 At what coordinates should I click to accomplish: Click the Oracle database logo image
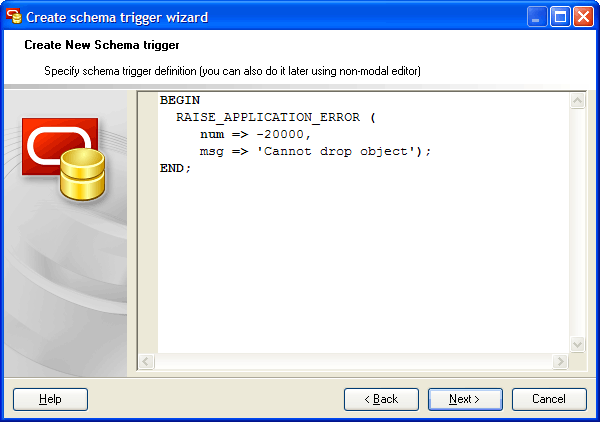point(63,159)
